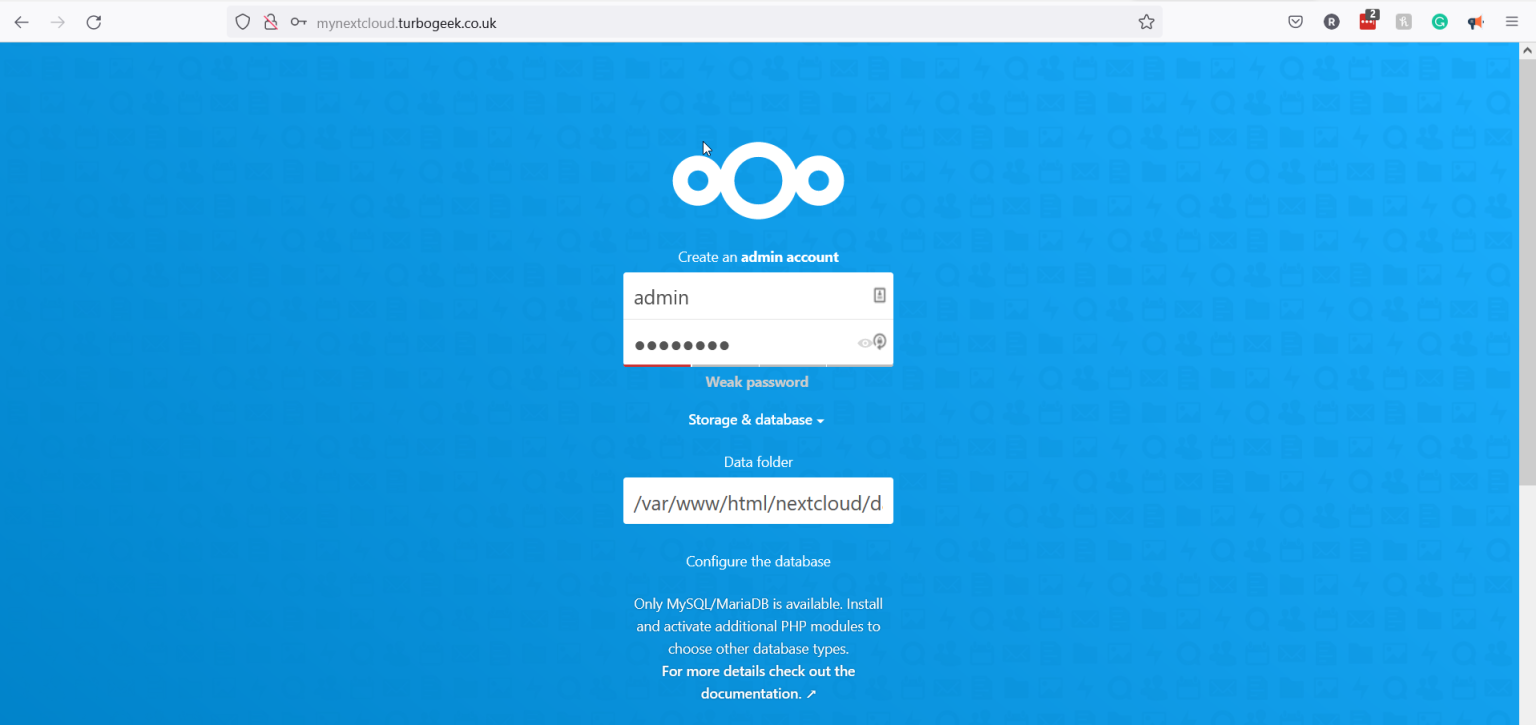Bookmark this page with the star icon
Image resolution: width=1536 pixels, height=725 pixels.
1146,22
